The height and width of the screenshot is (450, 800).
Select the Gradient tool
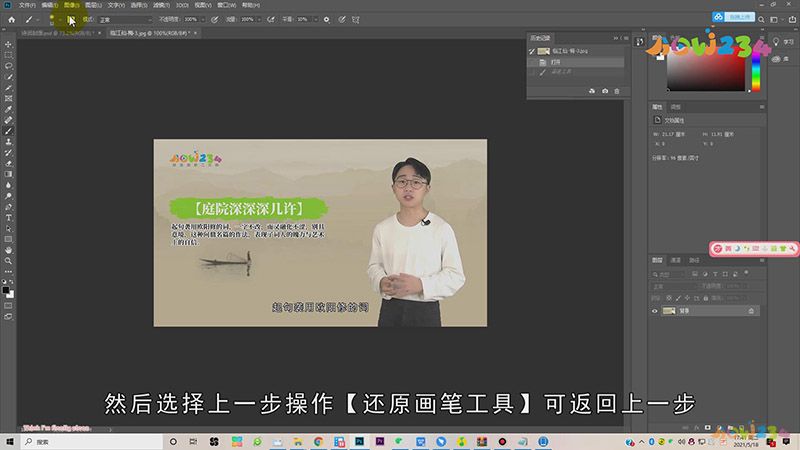click(8, 174)
